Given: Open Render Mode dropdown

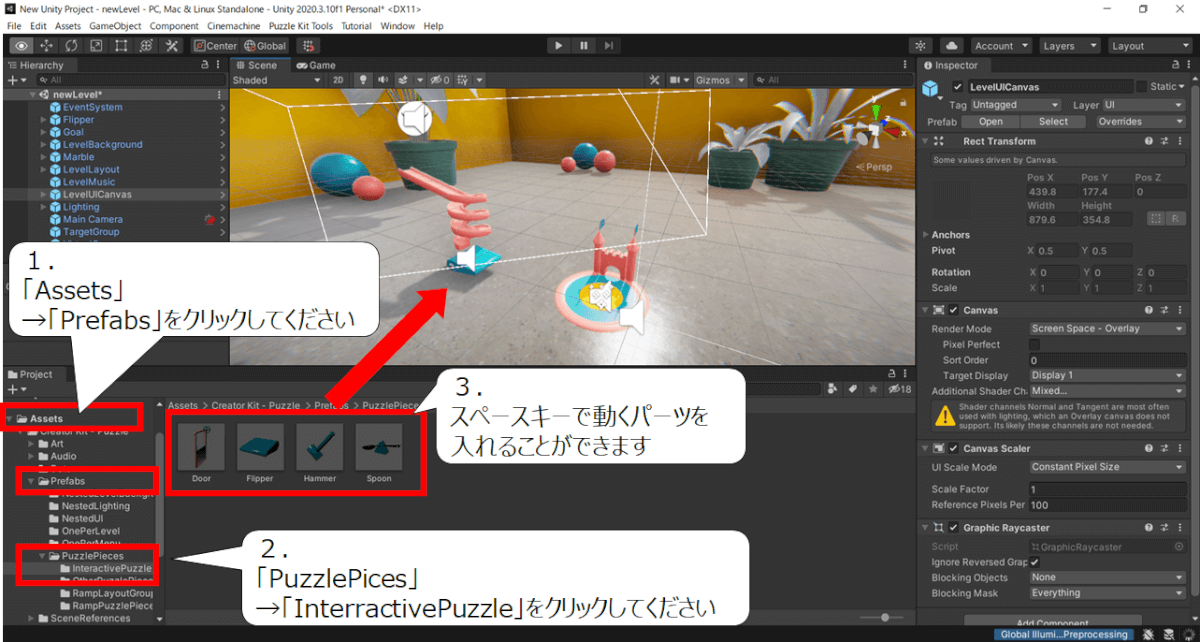Looking at the screenshot, I should (x=1107, y=328).
